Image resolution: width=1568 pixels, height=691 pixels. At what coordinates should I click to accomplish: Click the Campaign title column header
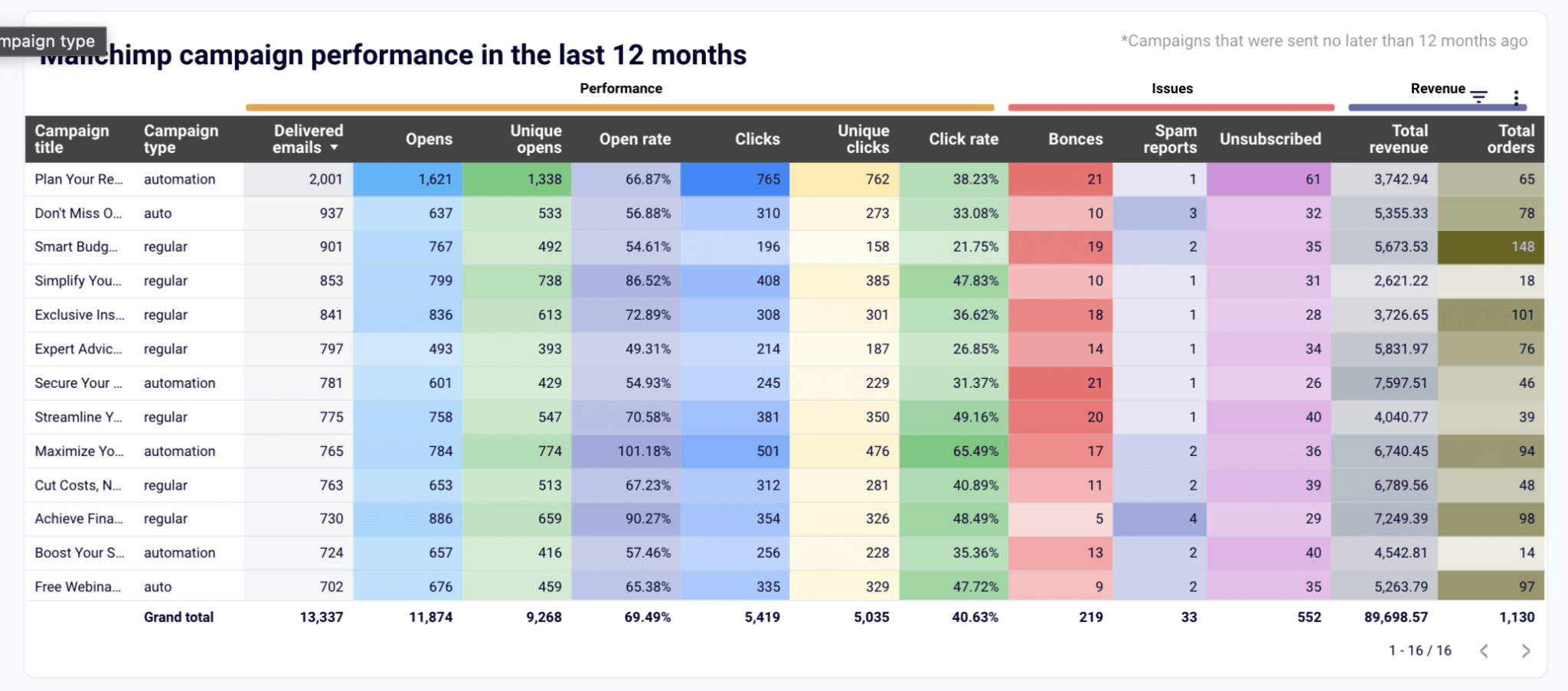click(72, 139)
